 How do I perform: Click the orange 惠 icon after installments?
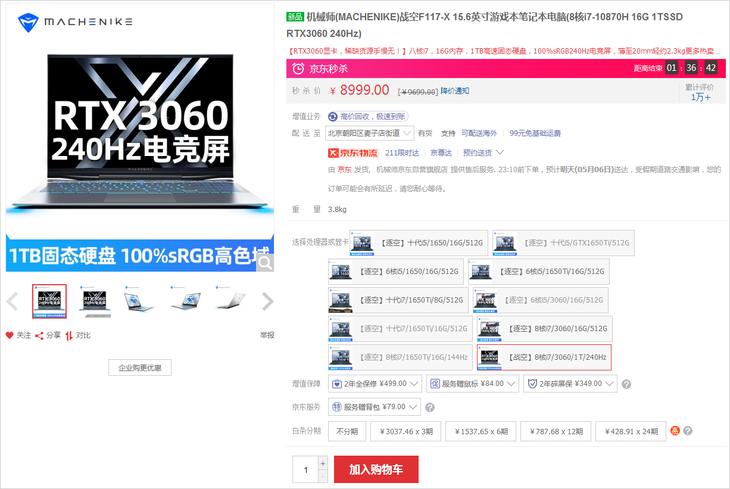pos(675,431)
